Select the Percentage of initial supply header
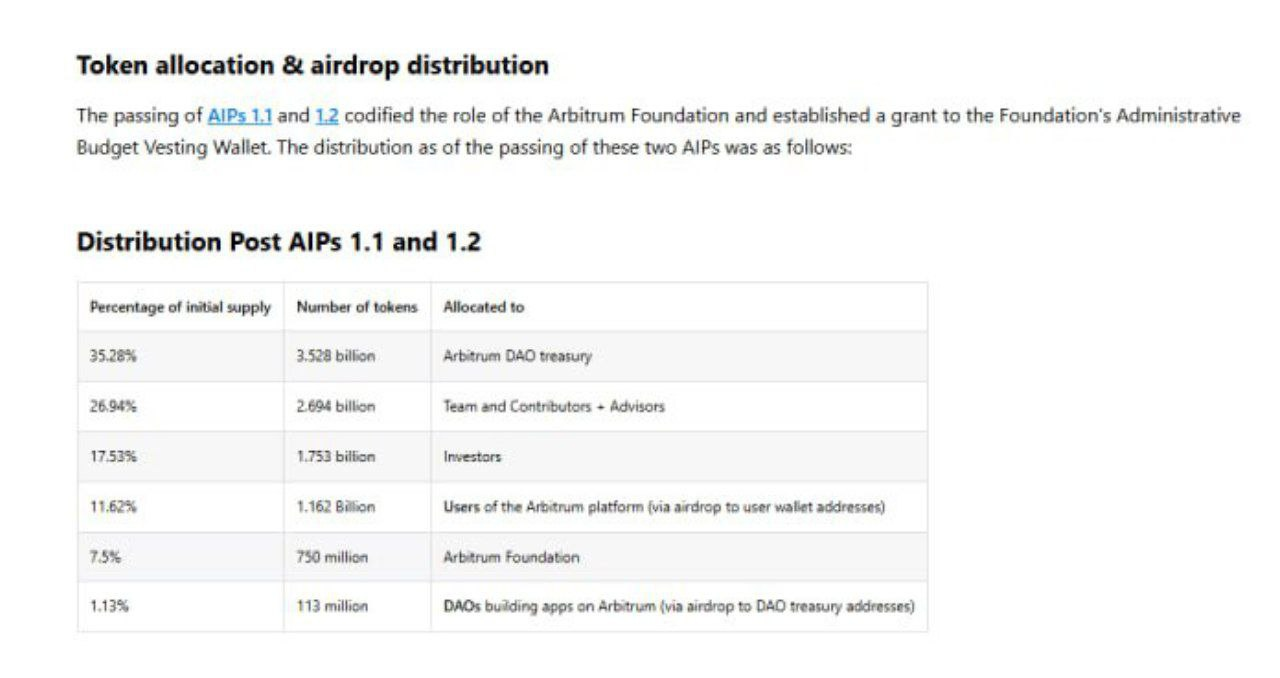 180,308
